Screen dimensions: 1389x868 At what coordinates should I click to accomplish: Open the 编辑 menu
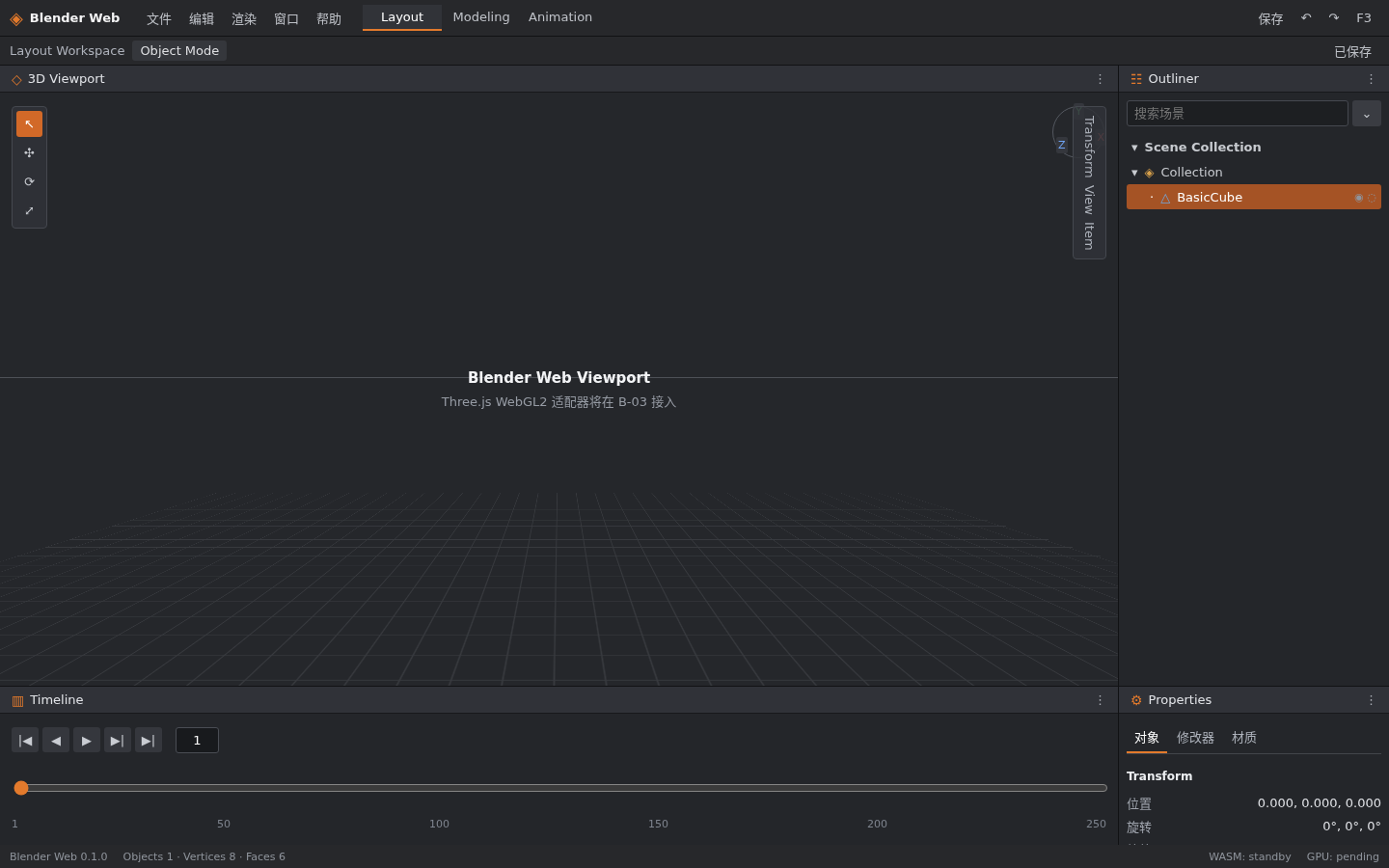pos(202,18)
